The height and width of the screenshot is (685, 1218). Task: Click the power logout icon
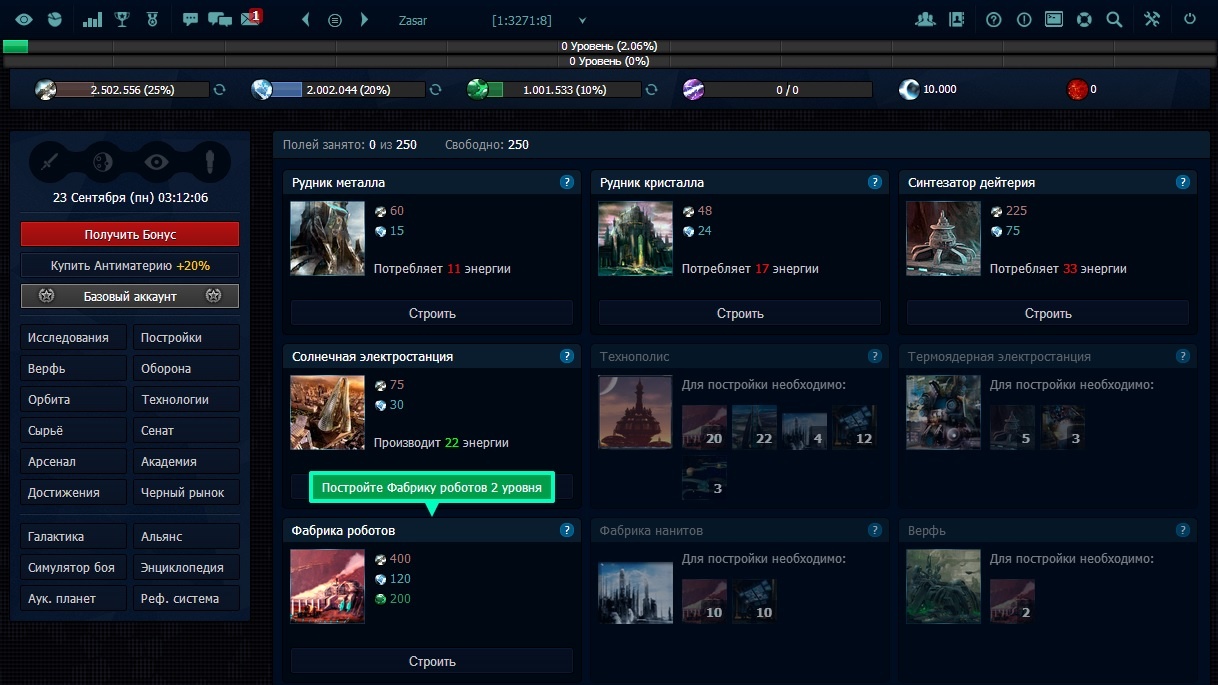point(1189,19)
